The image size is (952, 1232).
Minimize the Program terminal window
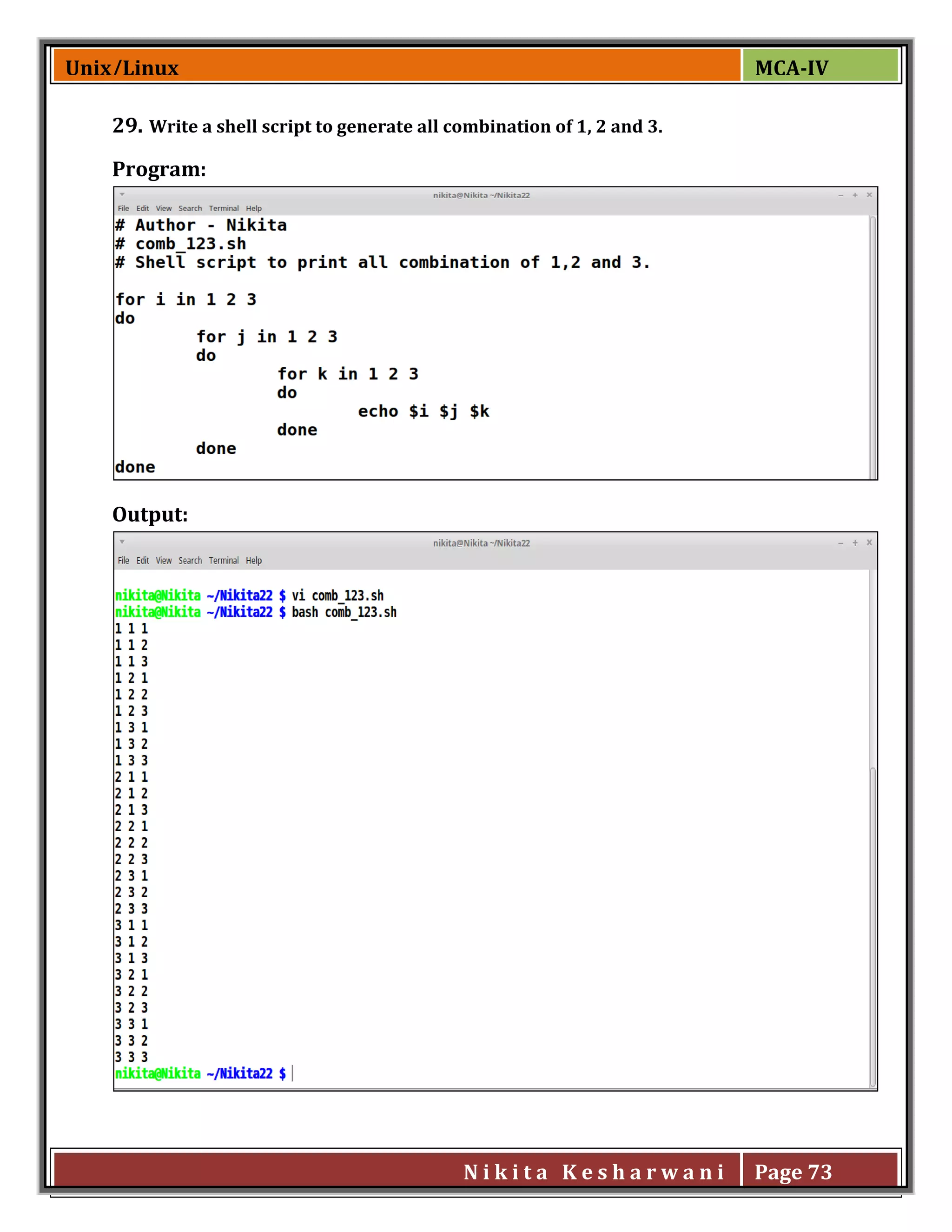(x=840, y=195)
